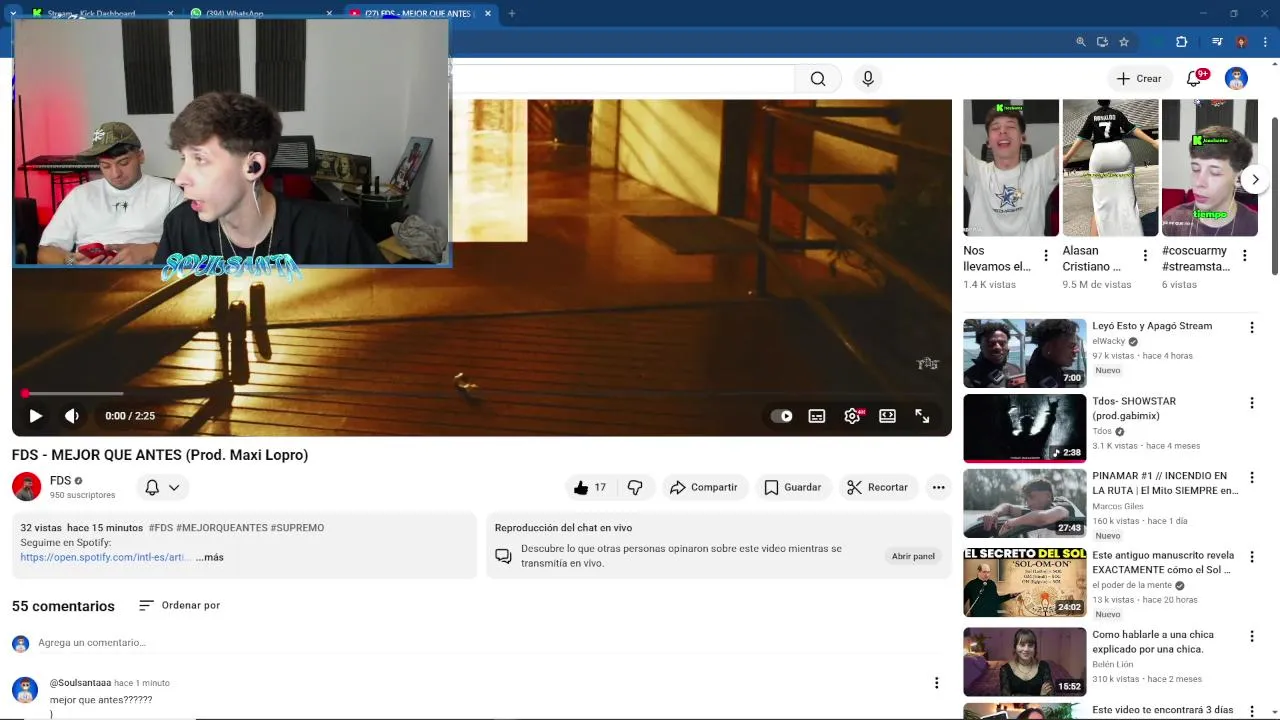Open options for the @Soulsantaaa comment
The height and width of the screenshot is (720, 1280).
(936, 683)
